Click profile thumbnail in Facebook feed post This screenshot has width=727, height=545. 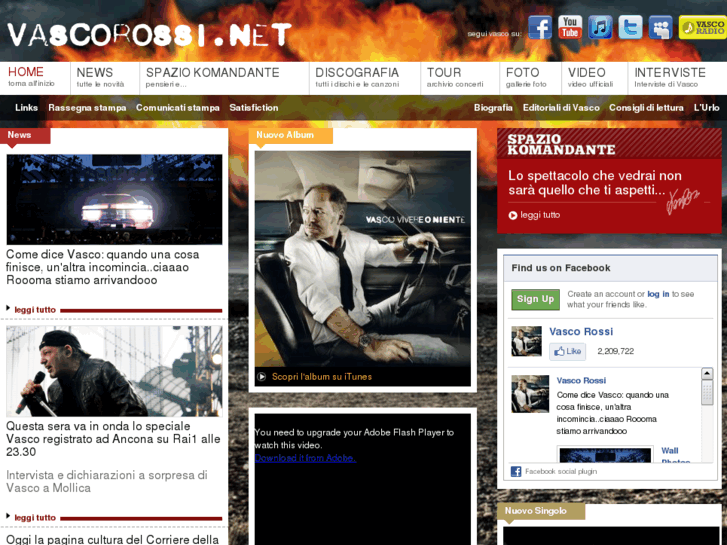tap(530, 394)
